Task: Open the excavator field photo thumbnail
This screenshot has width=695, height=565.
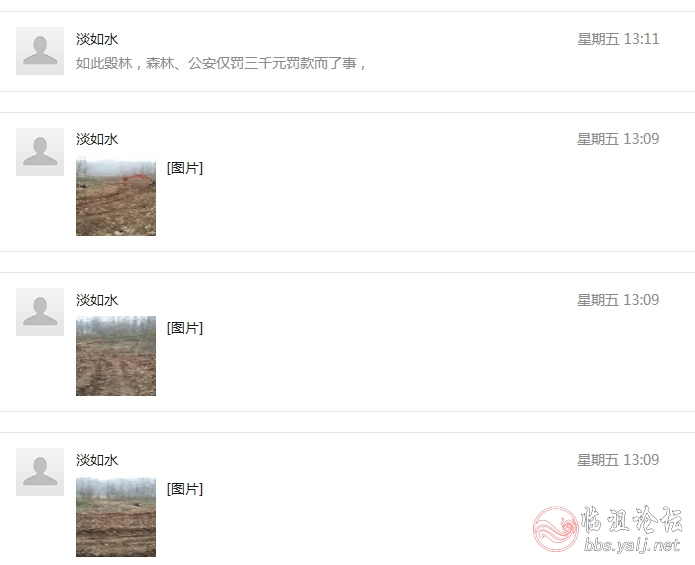Action: [116, 196]
